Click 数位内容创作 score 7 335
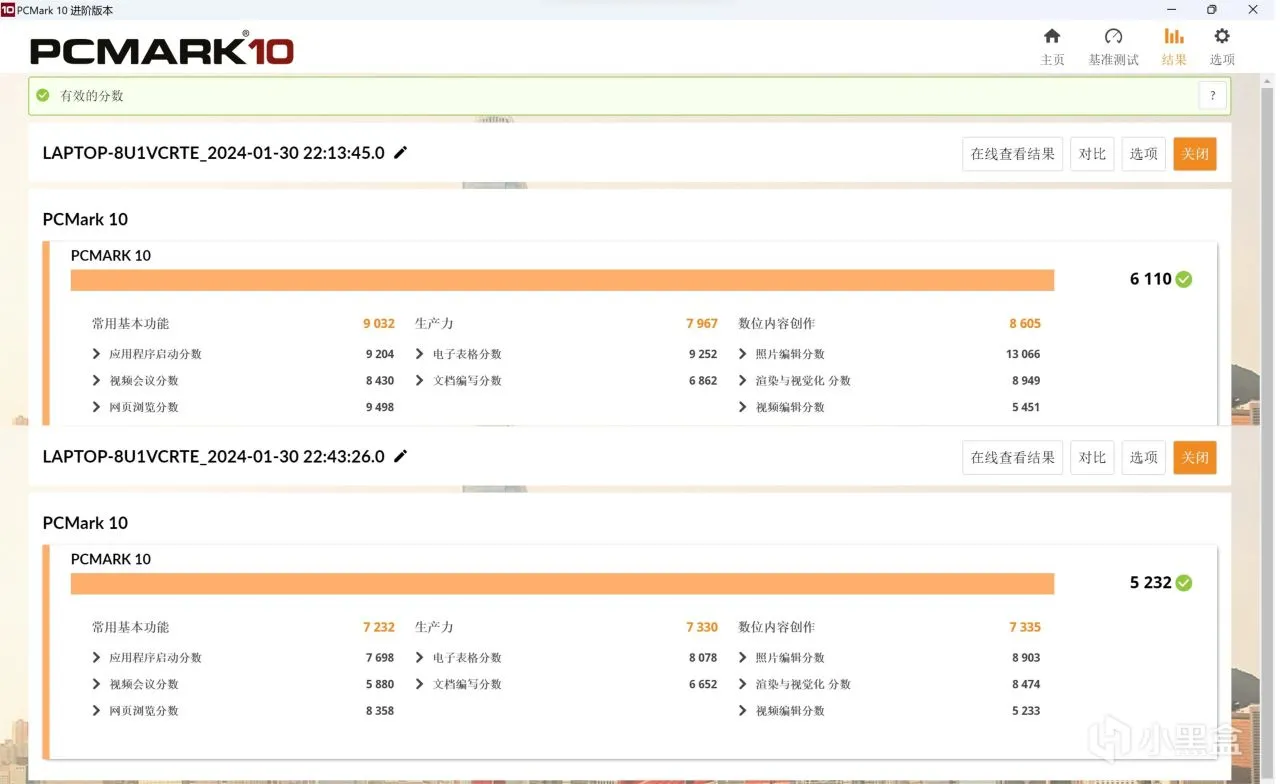 (x=1025, y=627)
